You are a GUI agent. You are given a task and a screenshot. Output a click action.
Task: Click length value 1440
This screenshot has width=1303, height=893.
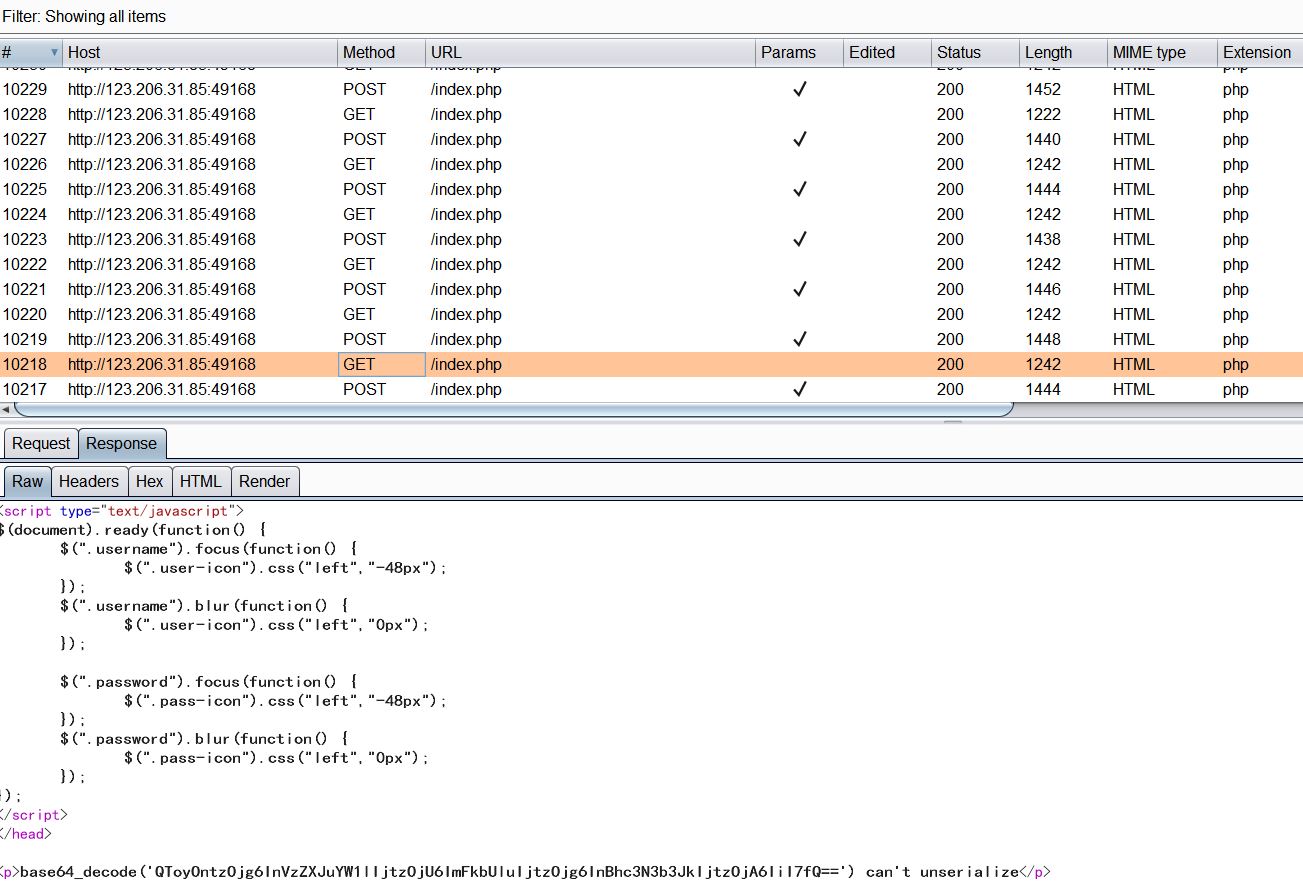click(1043, 139)
